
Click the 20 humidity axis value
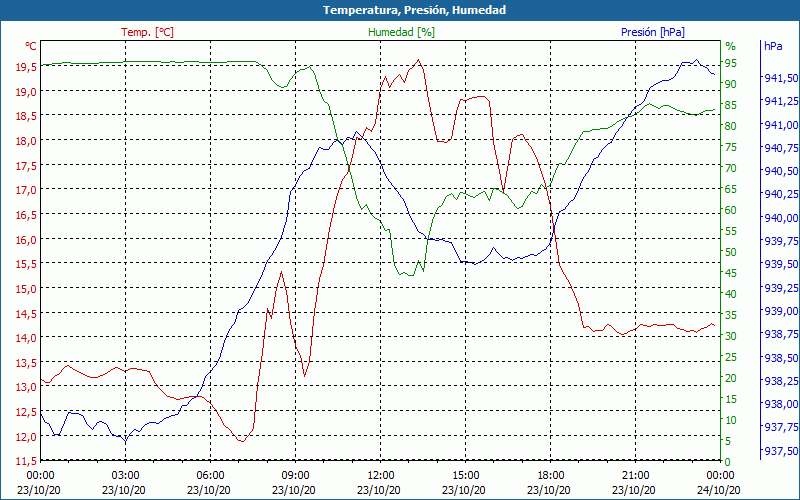pyautogui.click(x=731, y=378)
